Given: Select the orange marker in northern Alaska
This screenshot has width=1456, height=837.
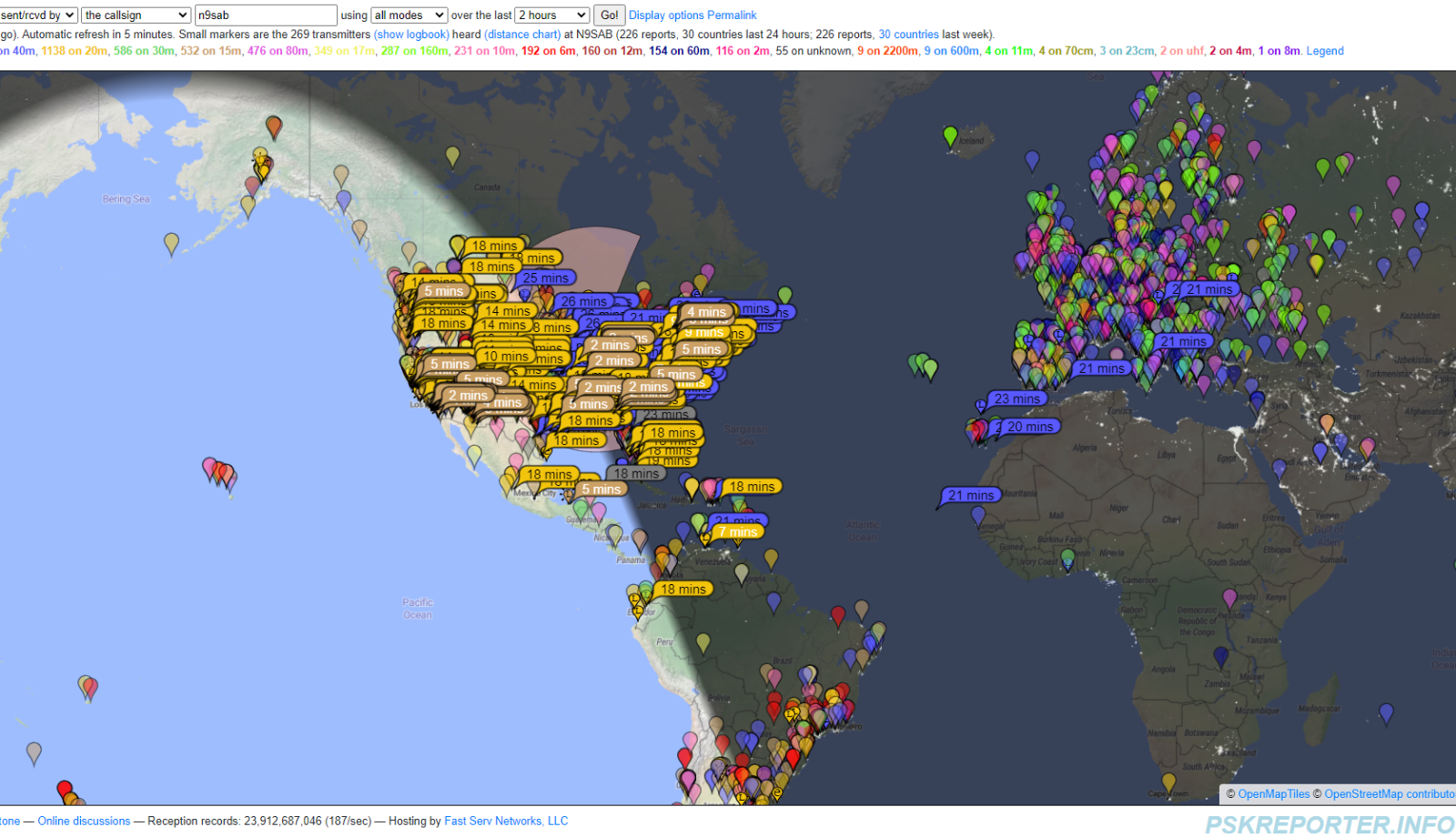Looking at the screenshot, I should 273,126.
